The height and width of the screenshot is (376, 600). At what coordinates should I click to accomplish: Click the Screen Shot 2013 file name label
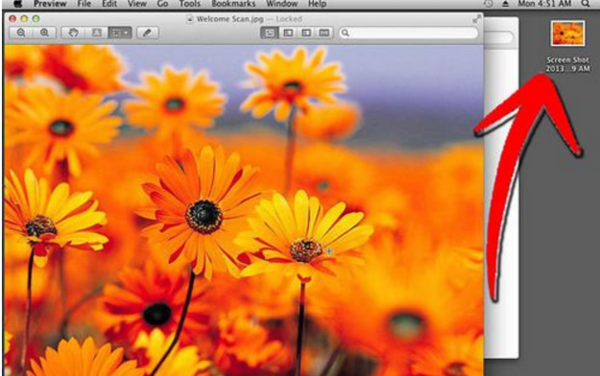point(568,64)
